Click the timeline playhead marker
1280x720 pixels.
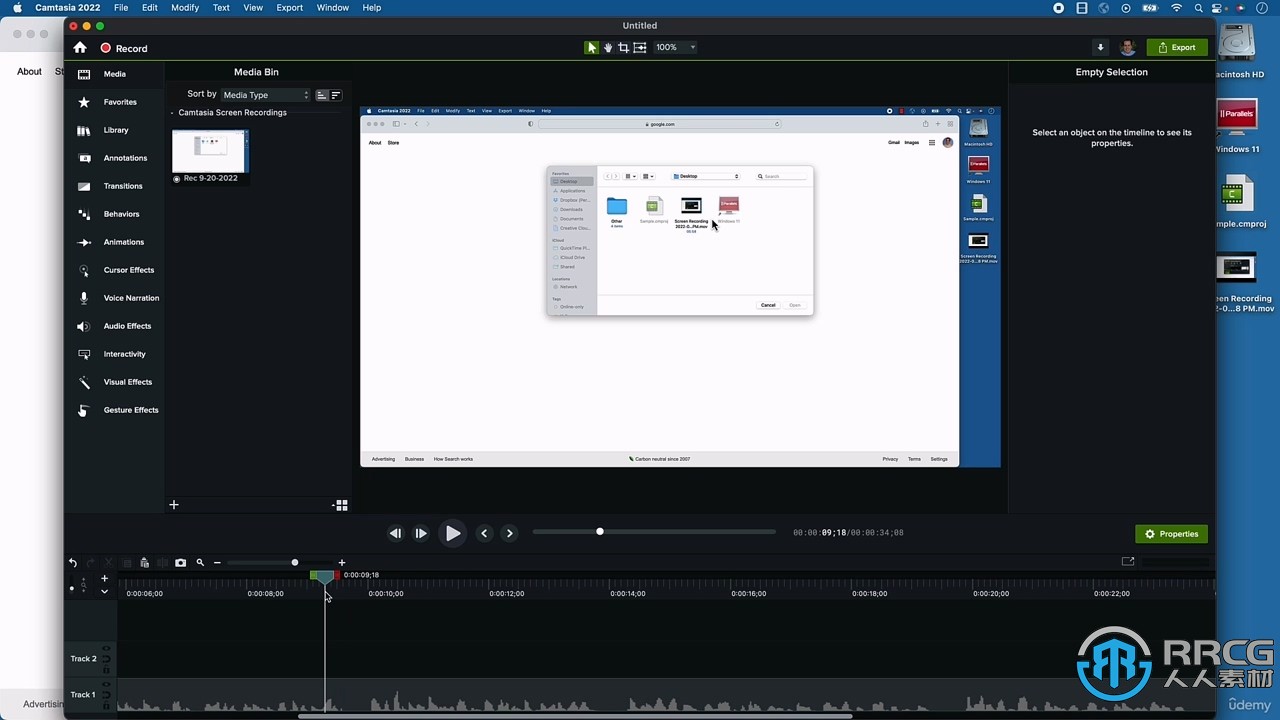coord(325,577)
